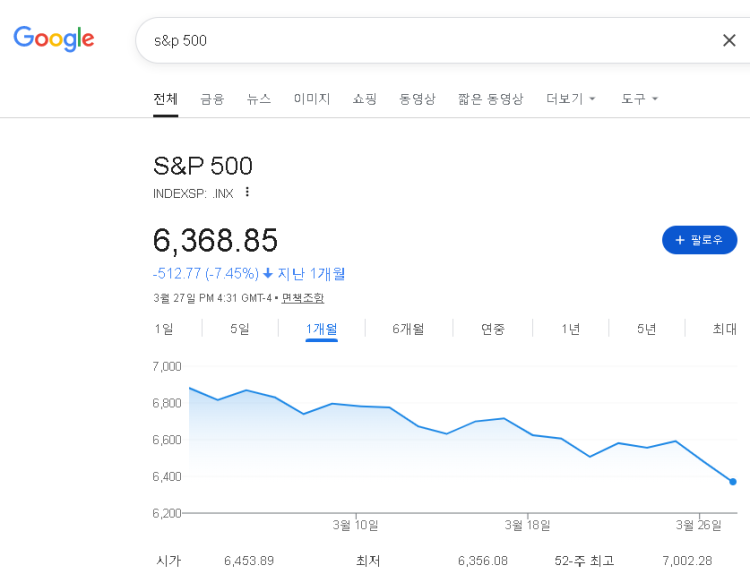
Task: Open the 면책조항 disclaimer link
Action: [302, 298]
